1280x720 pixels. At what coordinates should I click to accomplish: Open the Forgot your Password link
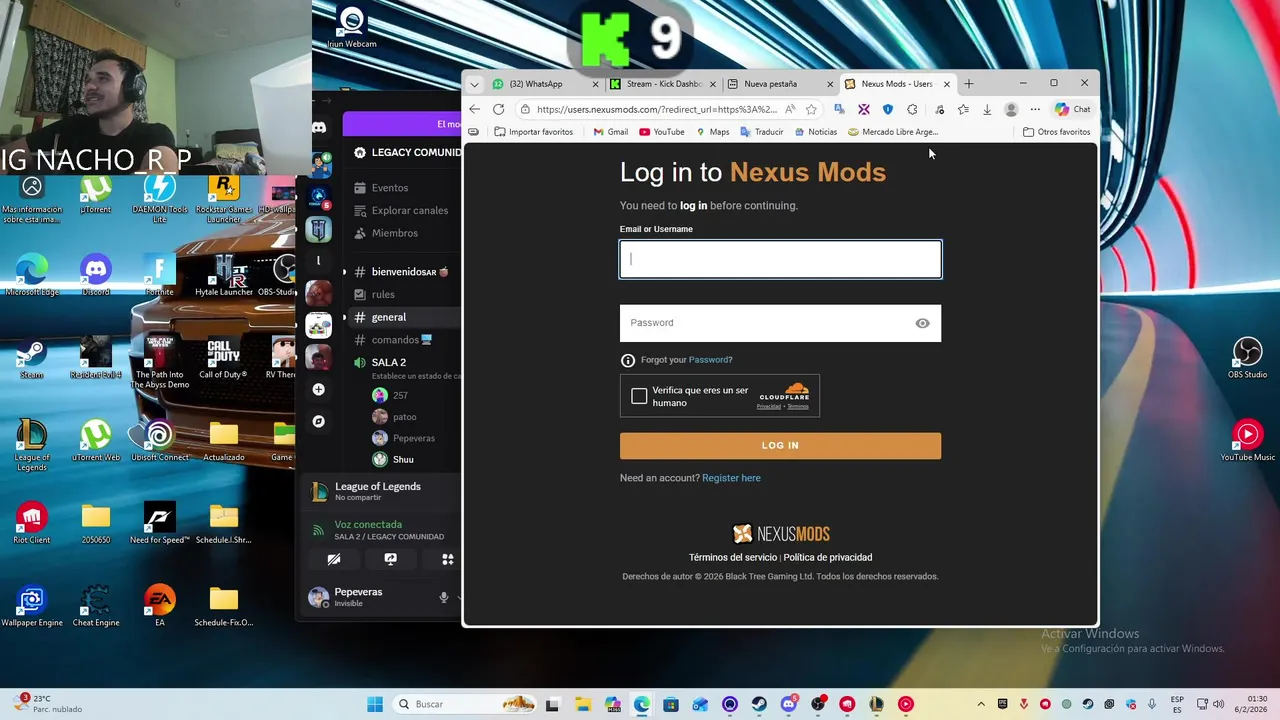[x=710, y=360]
